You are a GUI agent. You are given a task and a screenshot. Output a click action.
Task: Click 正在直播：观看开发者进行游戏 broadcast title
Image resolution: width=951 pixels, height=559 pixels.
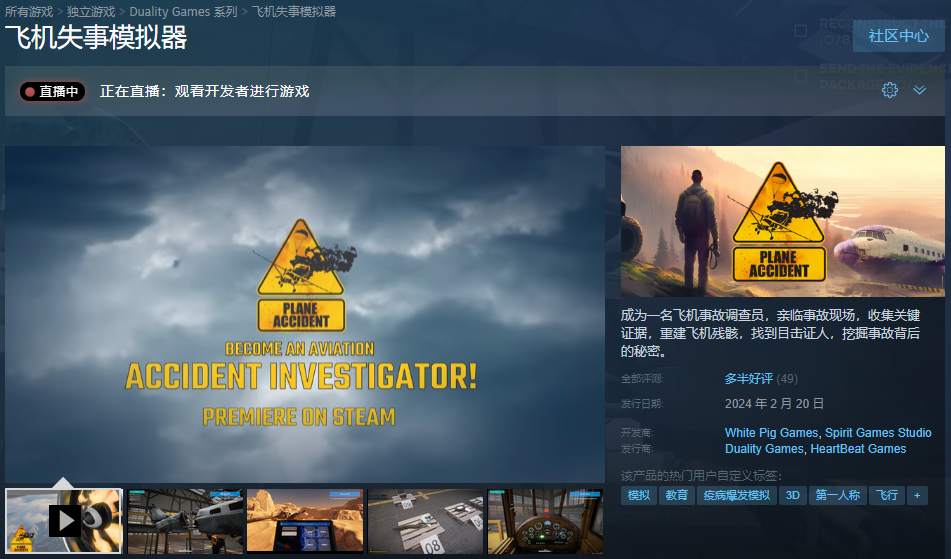click(x=204, y=92)
